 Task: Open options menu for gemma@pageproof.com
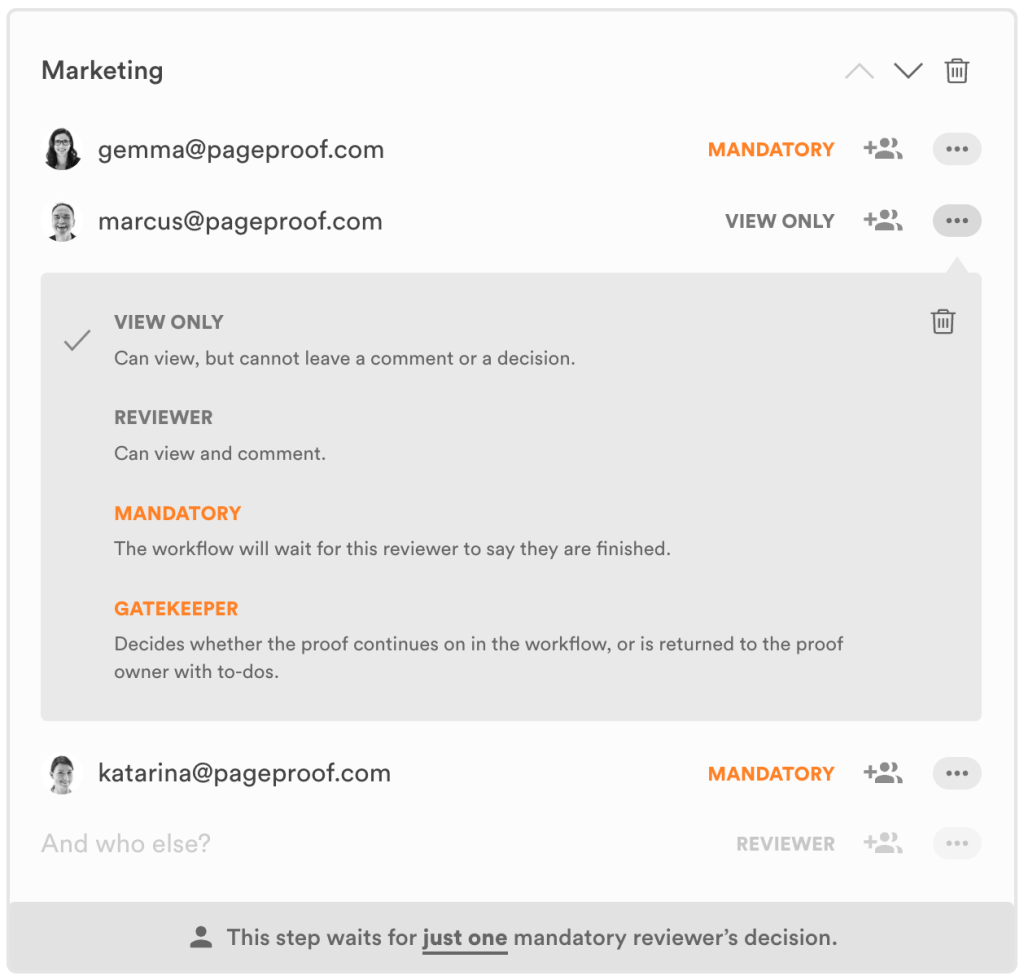(x=956, y=148)
